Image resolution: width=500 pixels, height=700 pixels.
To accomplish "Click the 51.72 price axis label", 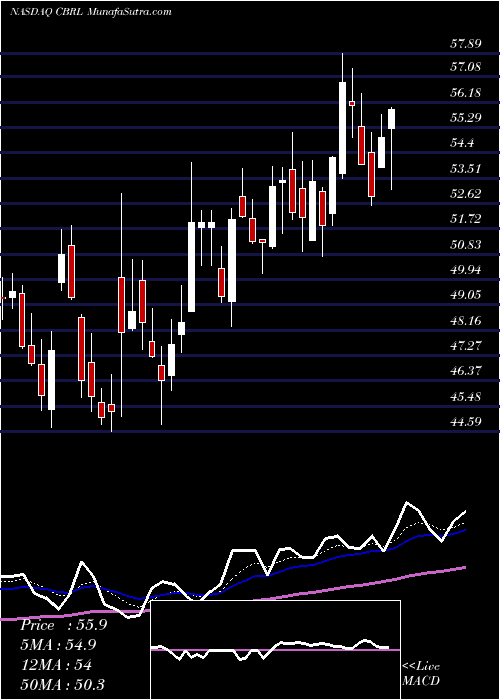I will point(465,219).
